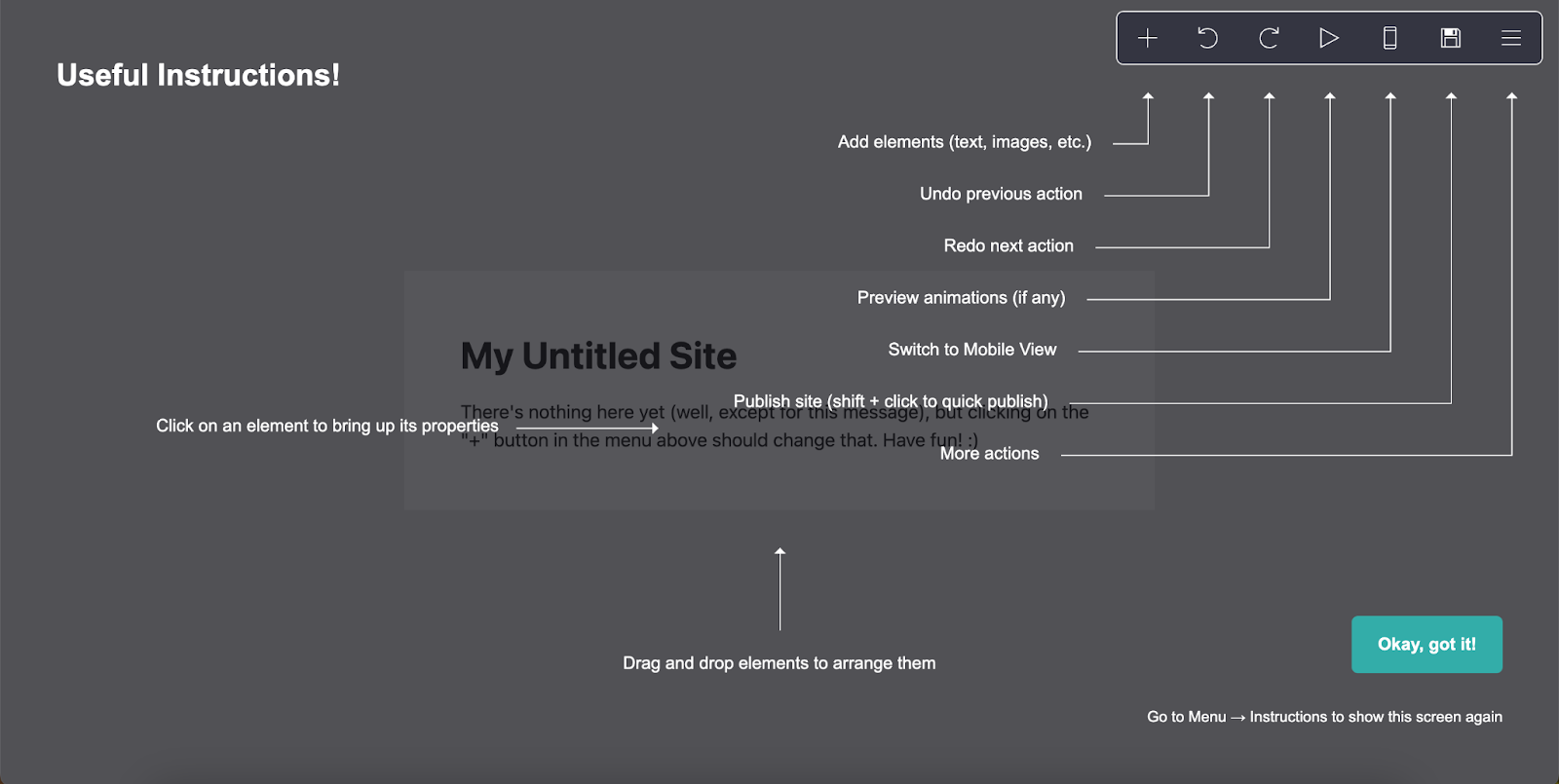The image size is (1559, 784).
Task: Click the My Untitled Site heading
Action: 598,355
